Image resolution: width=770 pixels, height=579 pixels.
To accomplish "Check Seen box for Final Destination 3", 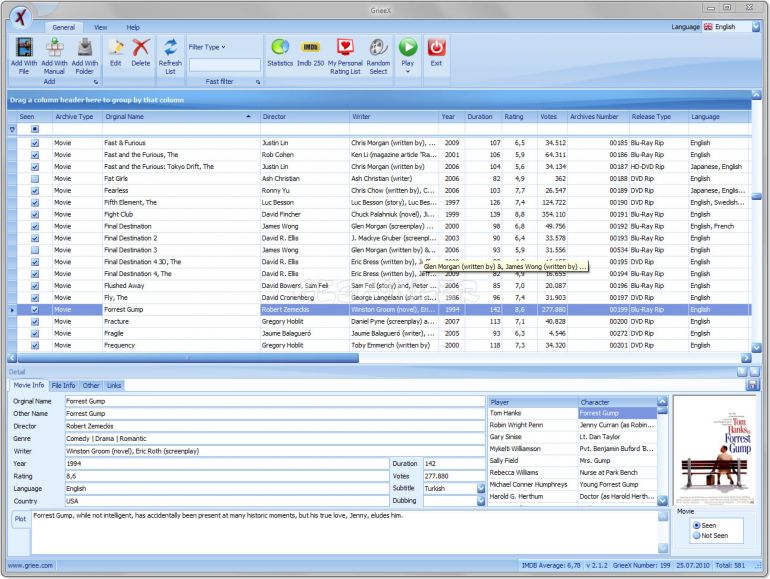I will 34,250.
